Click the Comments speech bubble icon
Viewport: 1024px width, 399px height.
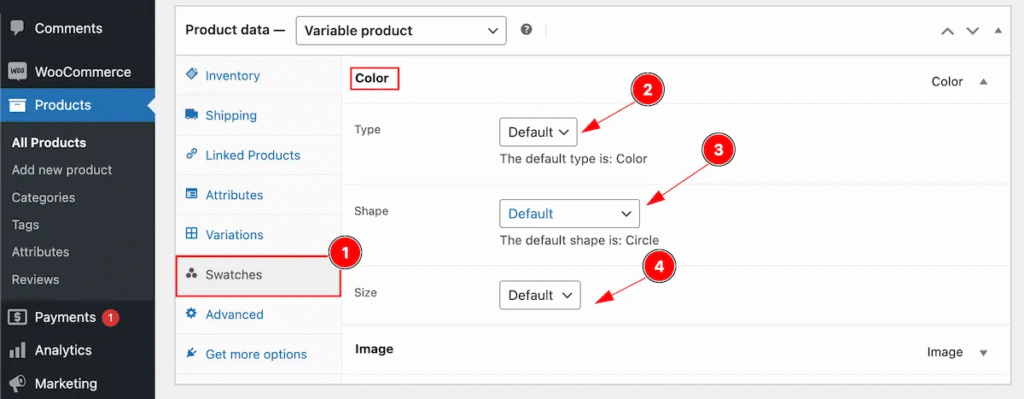coord(18,29)
